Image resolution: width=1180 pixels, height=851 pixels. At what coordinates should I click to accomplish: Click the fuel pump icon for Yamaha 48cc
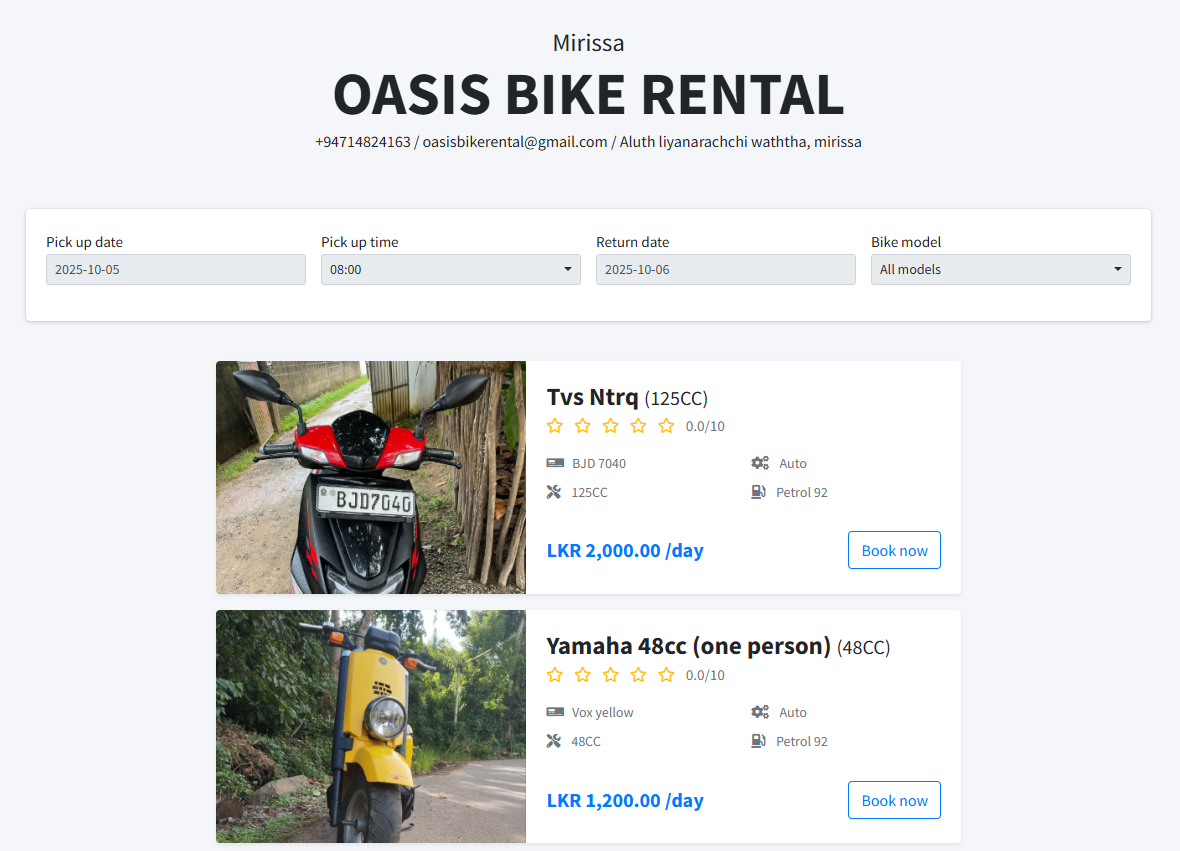tap(759, 741)
